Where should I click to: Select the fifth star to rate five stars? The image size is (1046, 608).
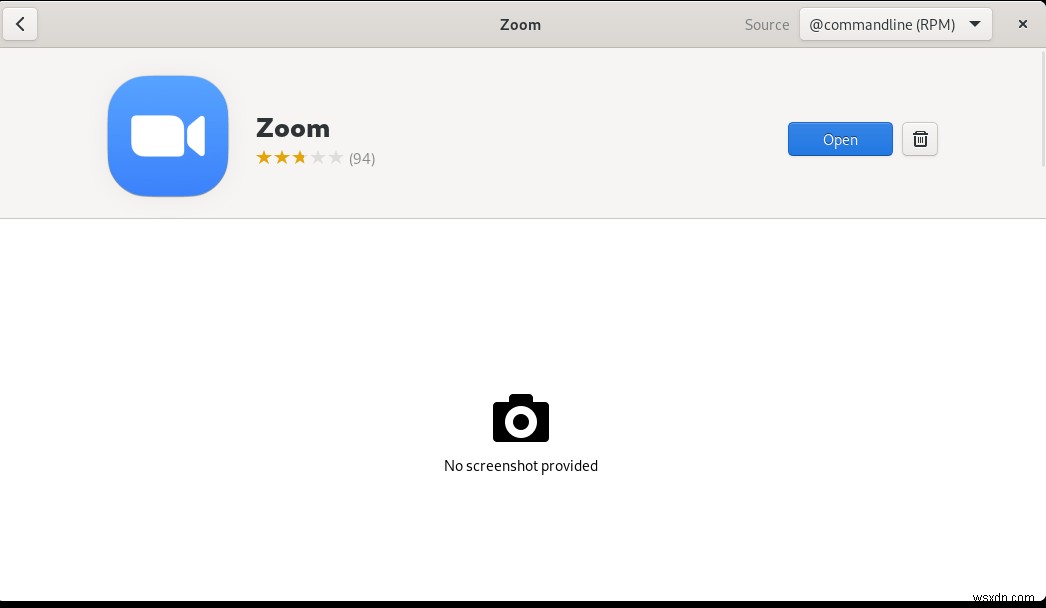(335, 157)
